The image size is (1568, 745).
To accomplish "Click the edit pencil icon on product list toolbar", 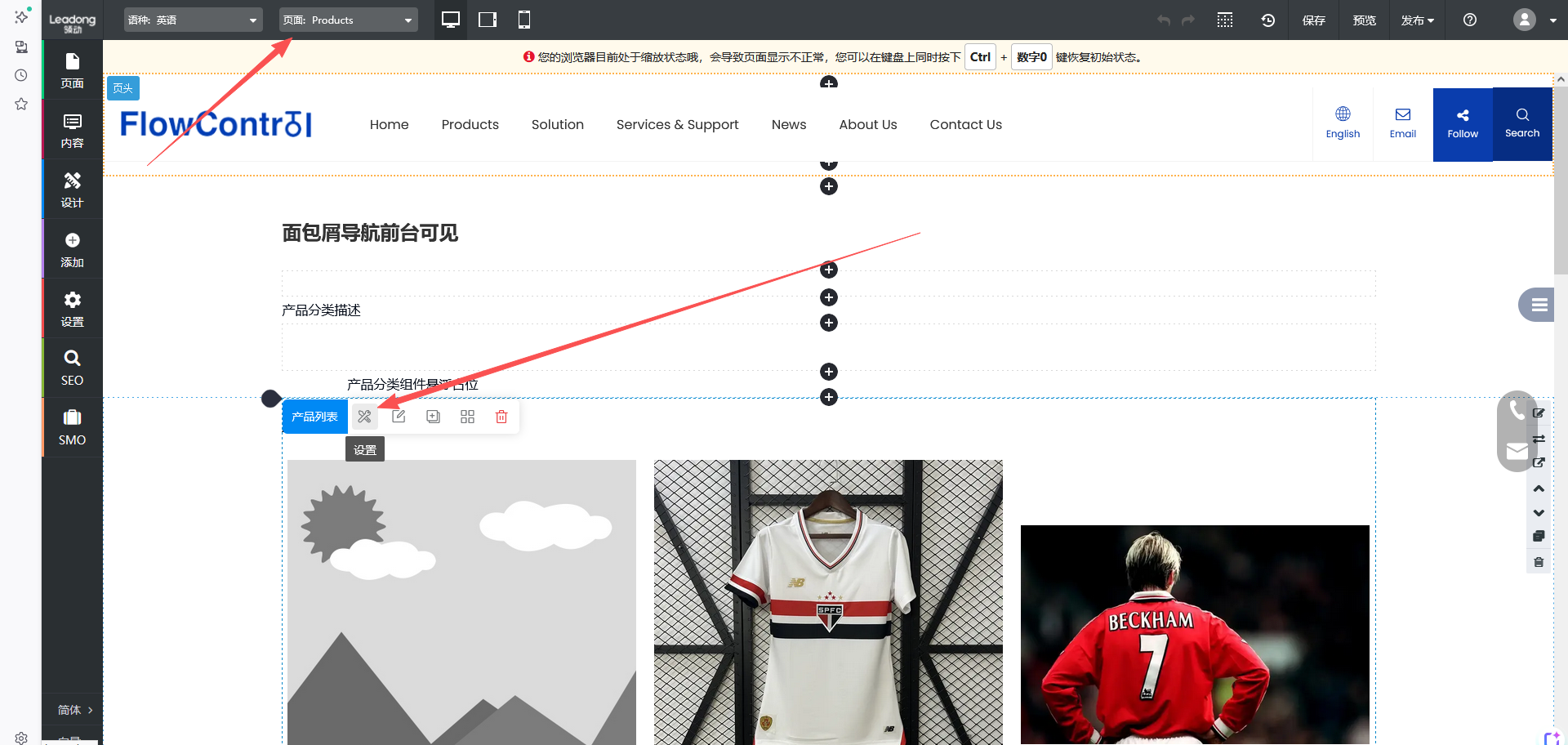I will 399,417.
